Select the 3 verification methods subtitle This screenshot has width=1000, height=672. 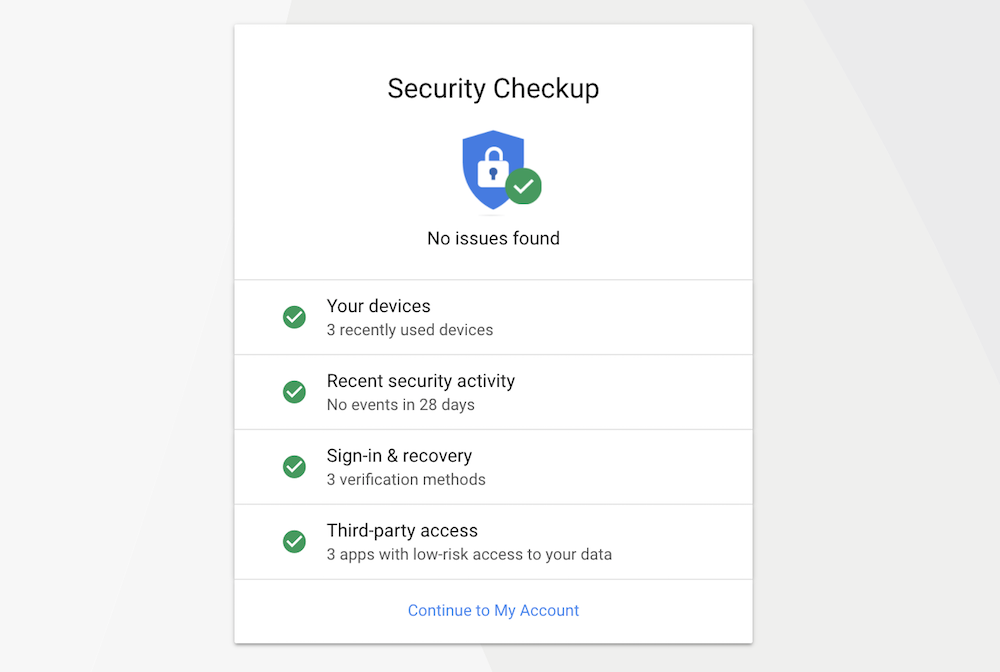pos(406,479)
